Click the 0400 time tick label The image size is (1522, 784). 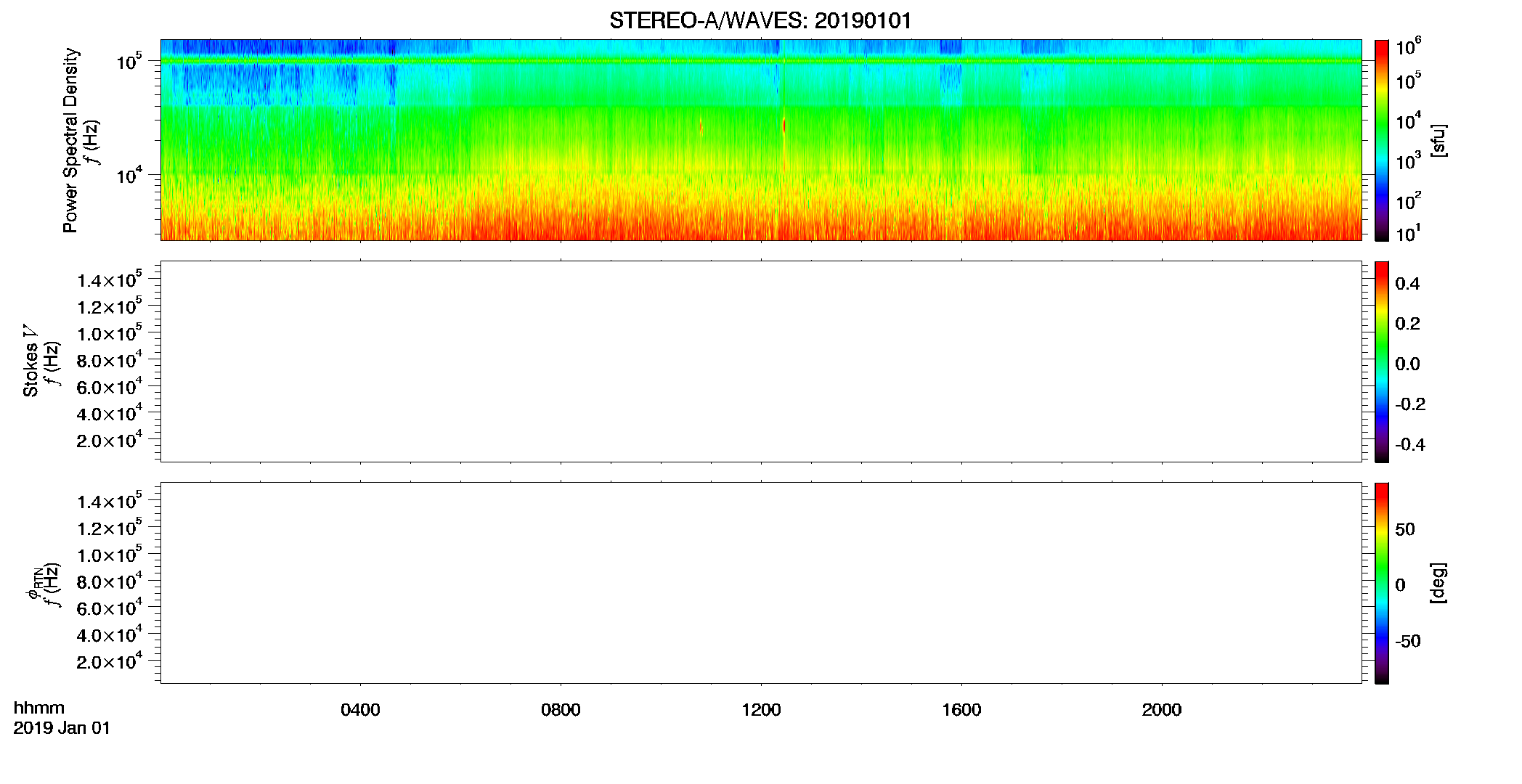tap(360, 710)
